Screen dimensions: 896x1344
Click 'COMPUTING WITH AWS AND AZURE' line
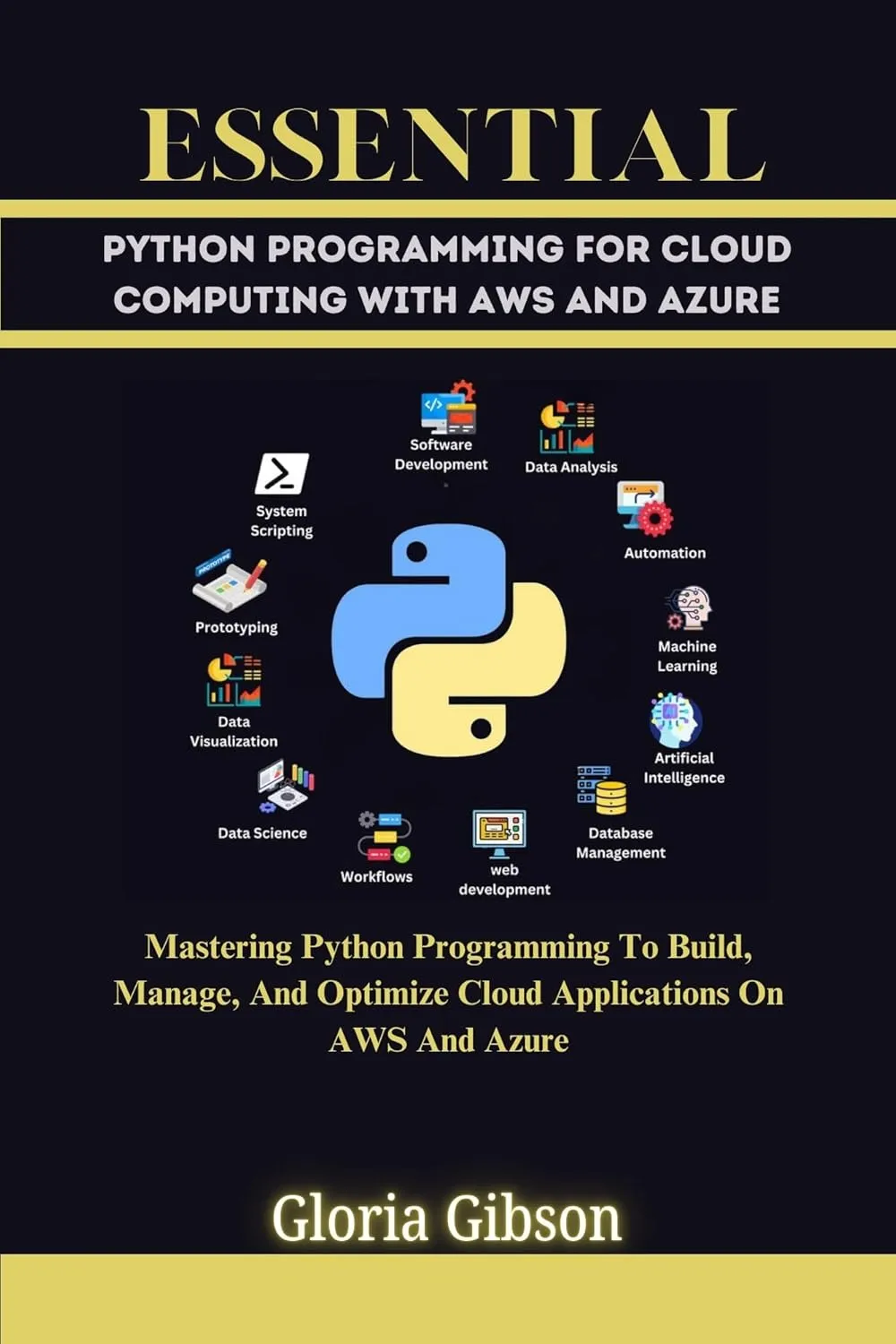(x=447, y=299)
